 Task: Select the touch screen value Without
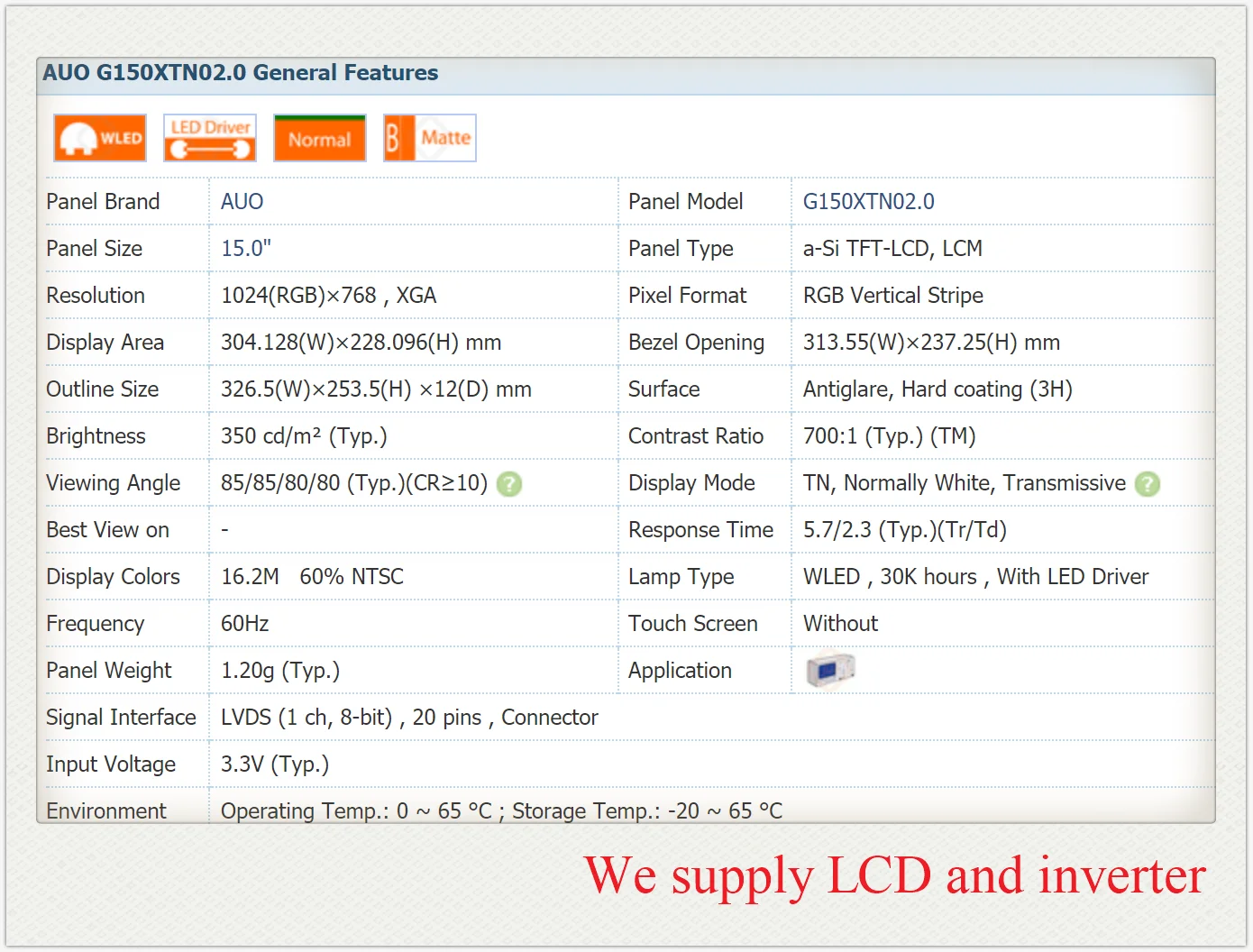[841, 624]
